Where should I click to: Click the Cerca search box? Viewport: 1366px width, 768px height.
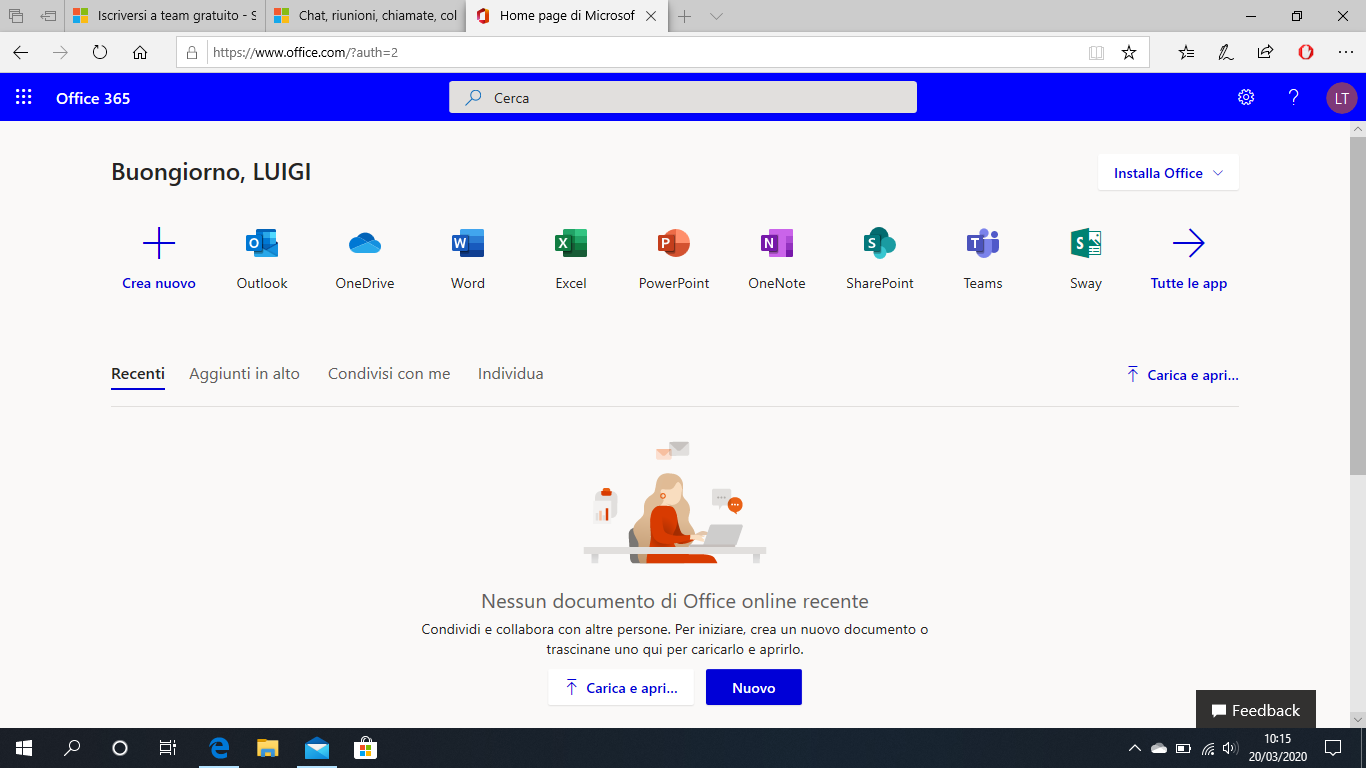[x=683, y=97]
